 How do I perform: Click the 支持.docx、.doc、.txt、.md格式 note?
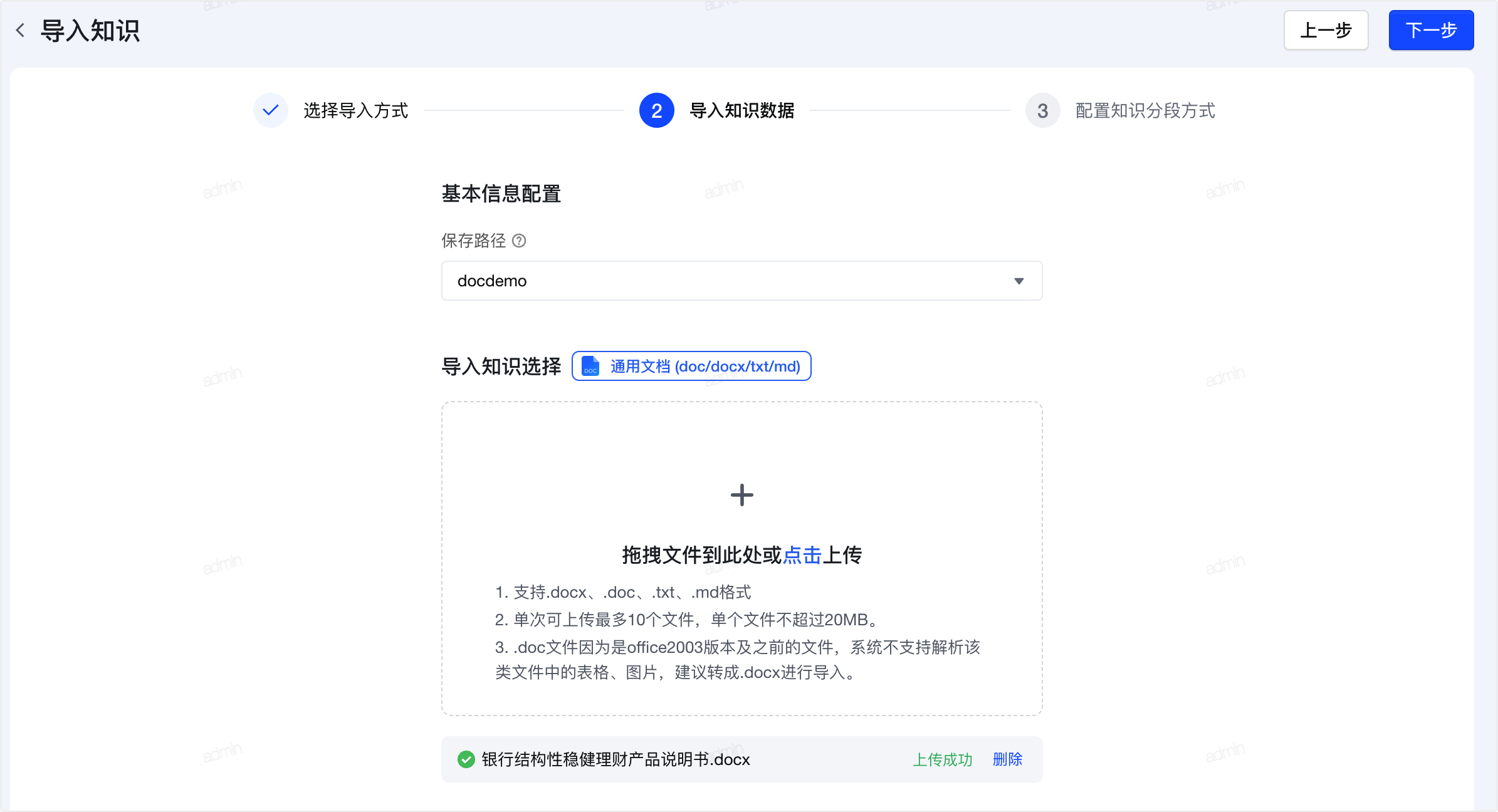pos(623,592)
